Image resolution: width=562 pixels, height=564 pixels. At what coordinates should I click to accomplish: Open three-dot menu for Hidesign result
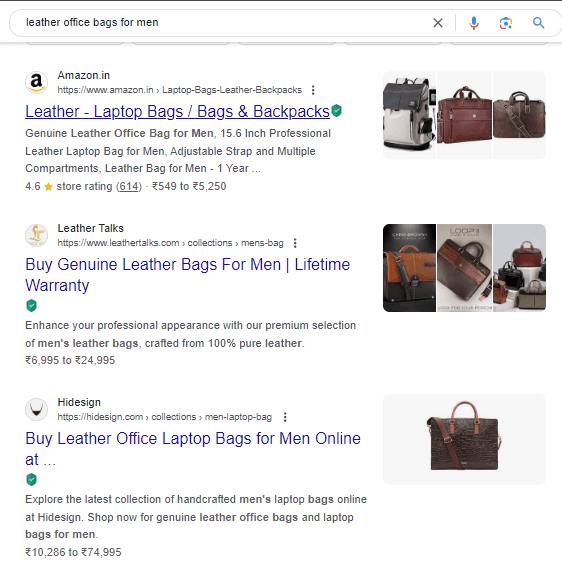point(285,417)
